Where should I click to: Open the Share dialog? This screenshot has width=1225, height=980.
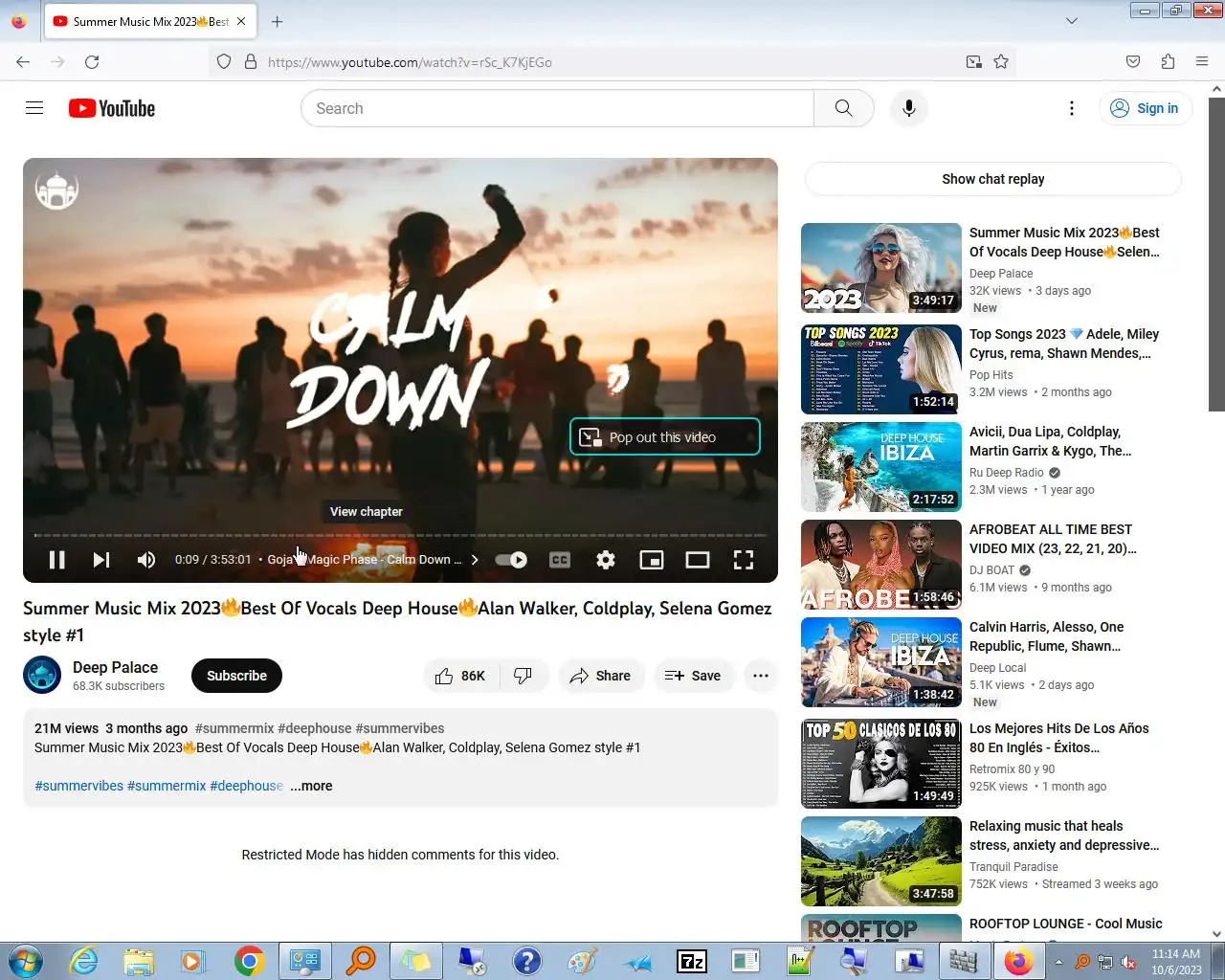pyautogui.click(x=601, y=676)
